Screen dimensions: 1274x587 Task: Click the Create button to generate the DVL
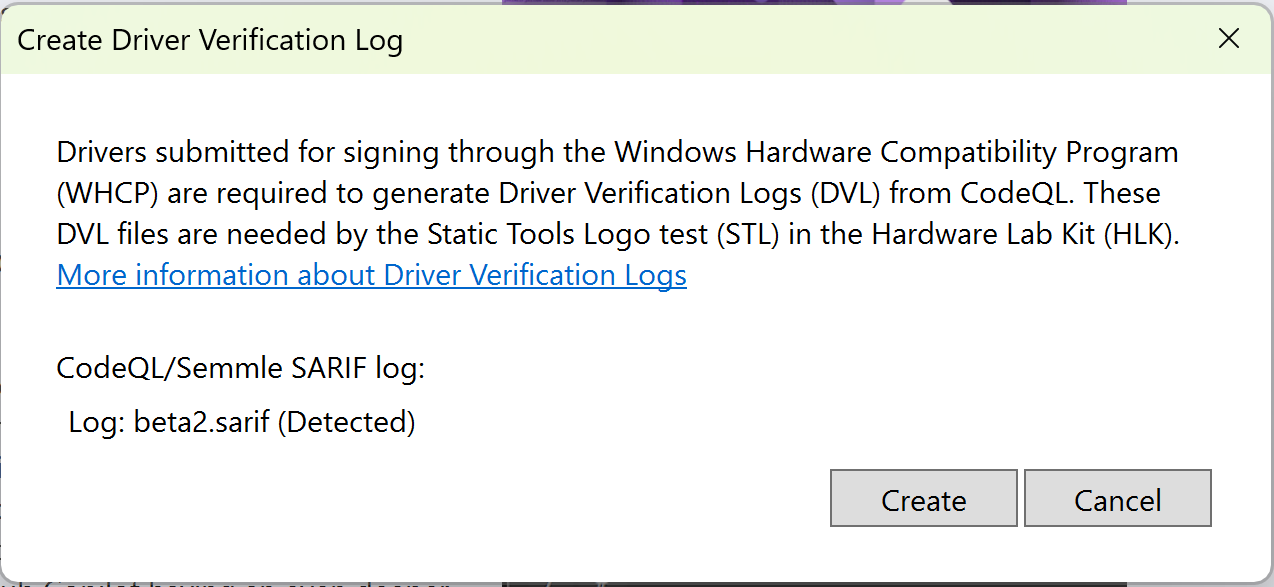point(922,498)
